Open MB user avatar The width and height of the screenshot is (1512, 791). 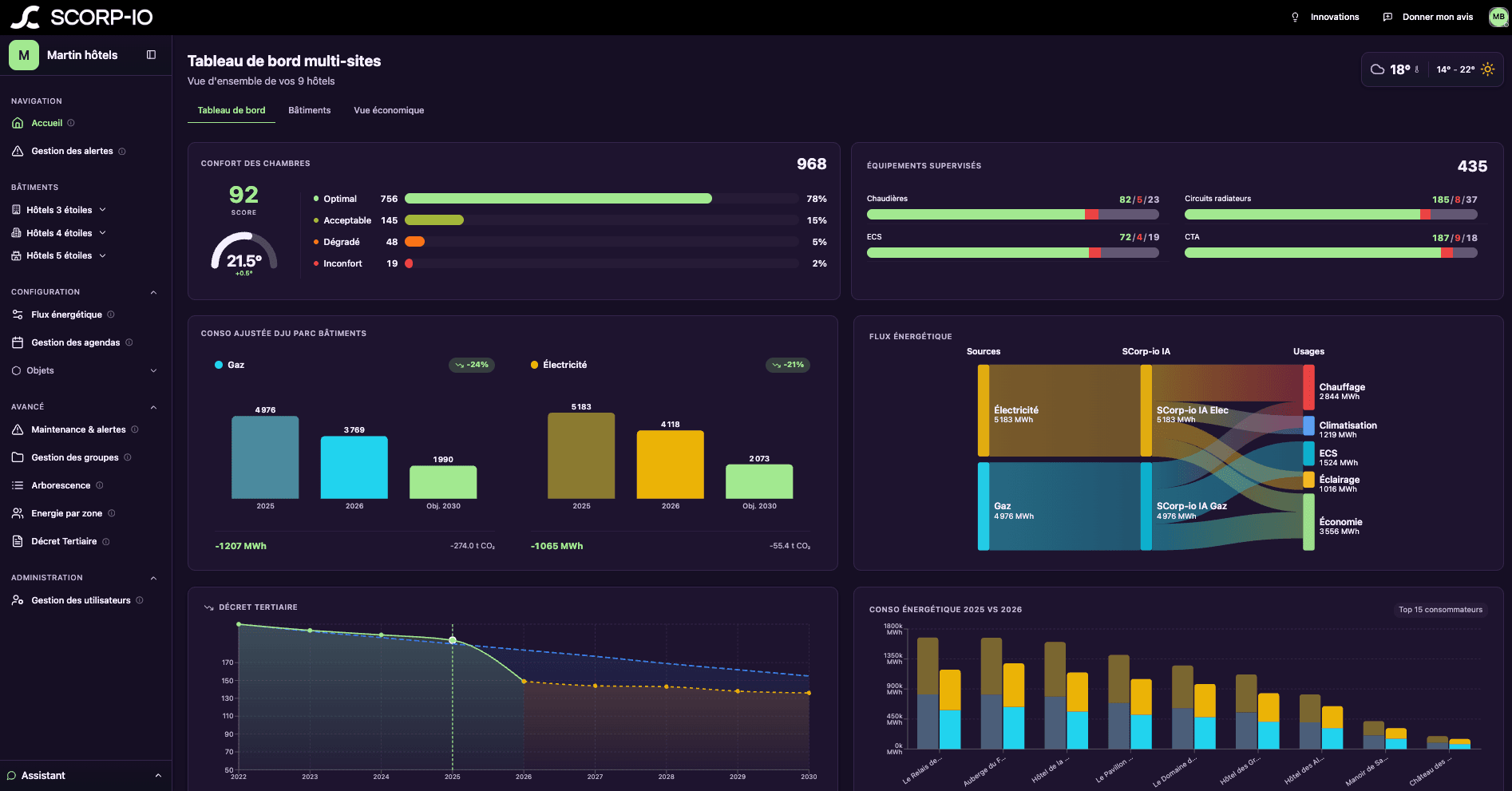coord(1498,17)
